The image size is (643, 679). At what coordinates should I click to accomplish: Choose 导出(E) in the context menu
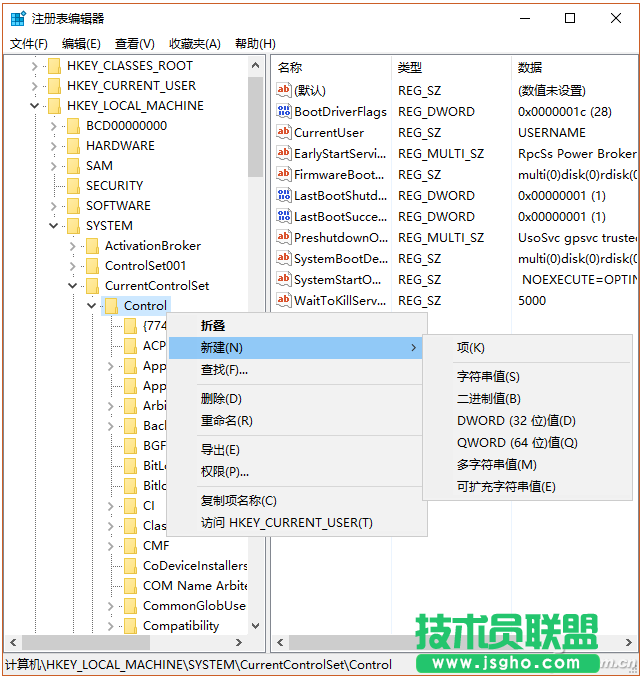point(295,449)
